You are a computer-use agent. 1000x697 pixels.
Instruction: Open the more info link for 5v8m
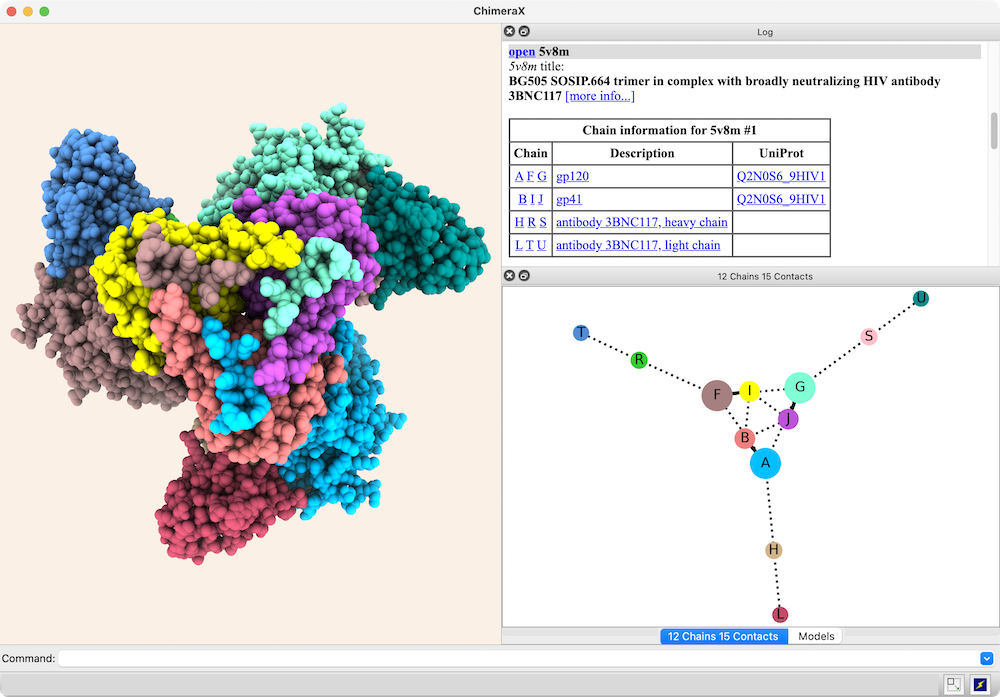(x=599, y=96)
